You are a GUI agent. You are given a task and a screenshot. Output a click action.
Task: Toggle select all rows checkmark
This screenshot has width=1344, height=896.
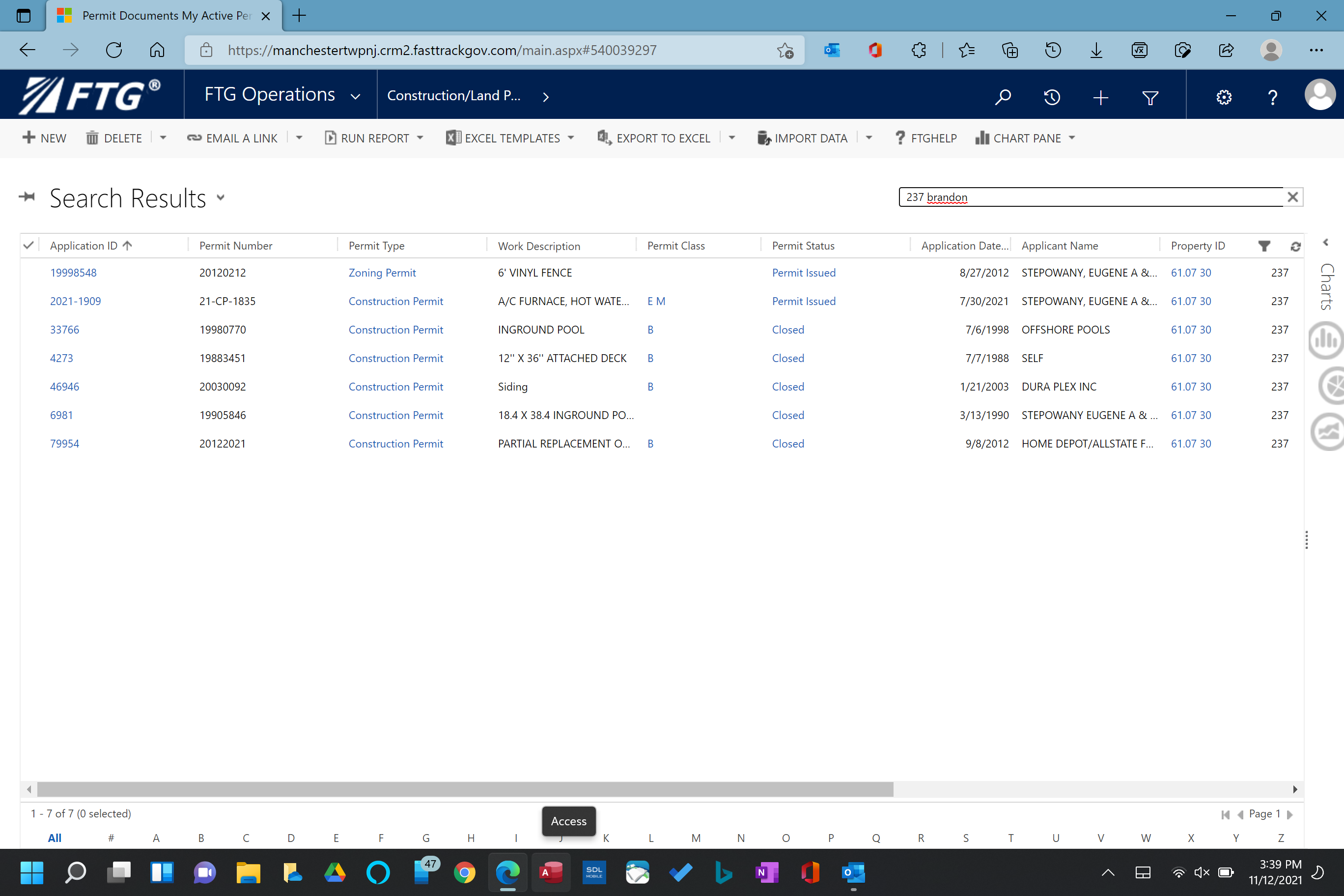point(28,245)
